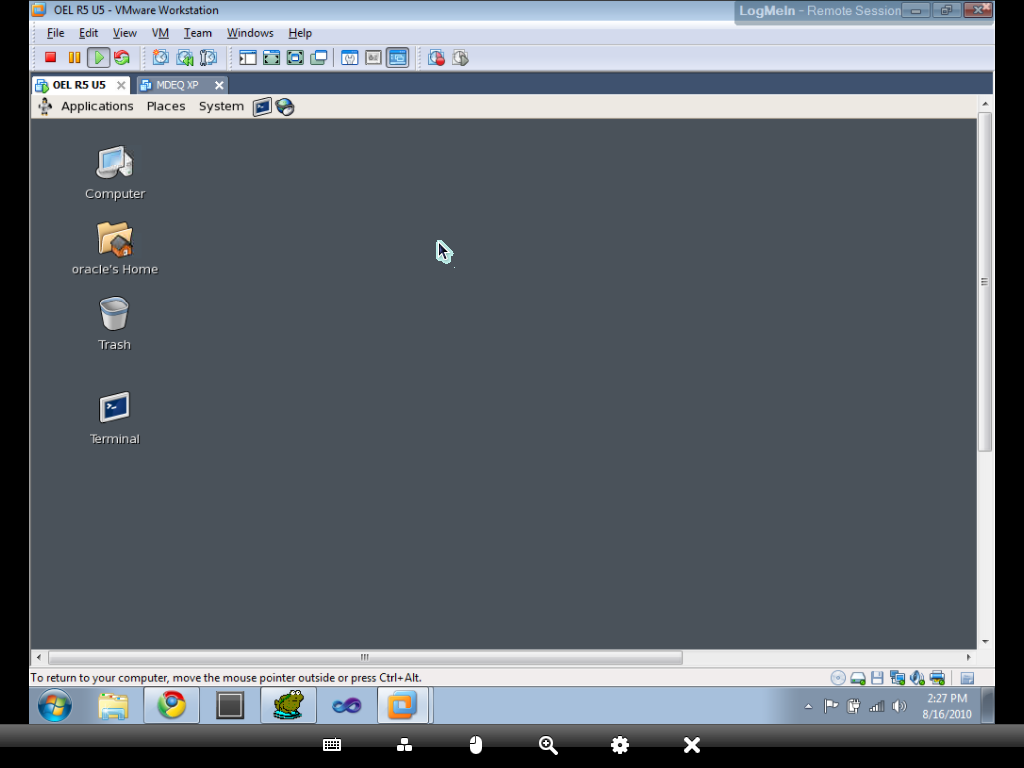
Task: Open the Team menu
Action: [x=197, y=33]
